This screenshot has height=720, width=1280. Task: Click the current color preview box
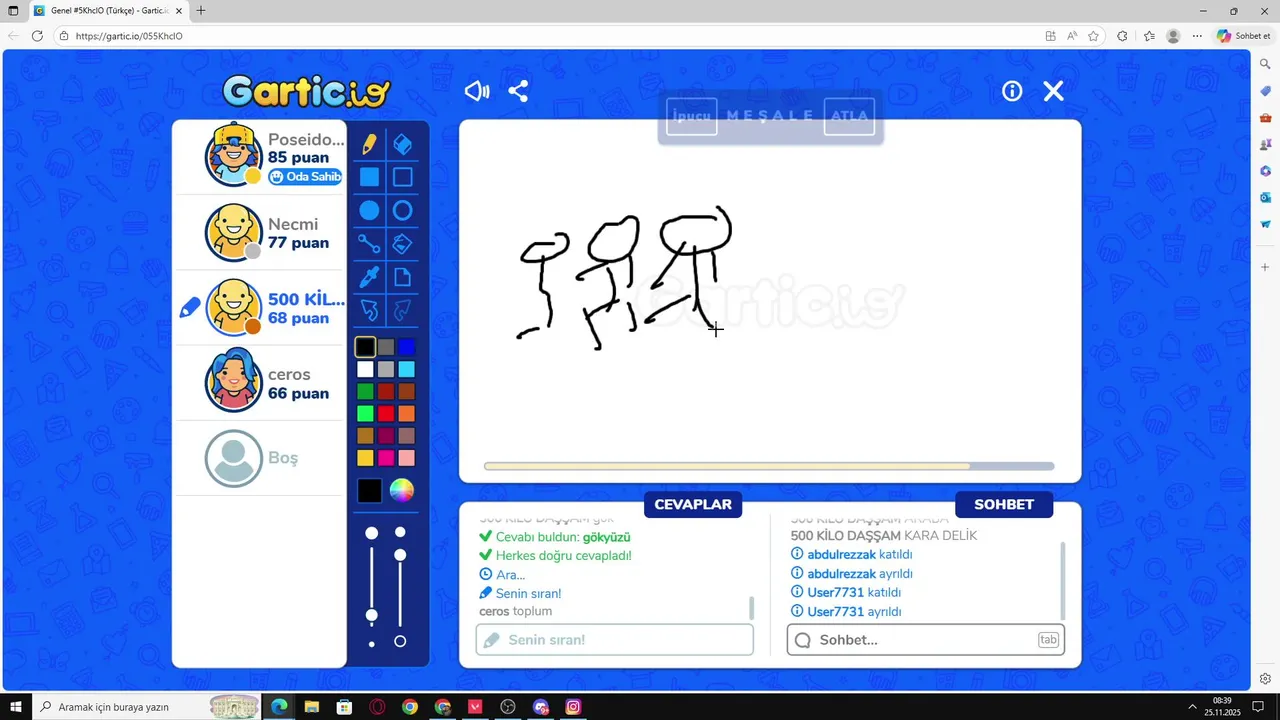click(x=370, y=491)
